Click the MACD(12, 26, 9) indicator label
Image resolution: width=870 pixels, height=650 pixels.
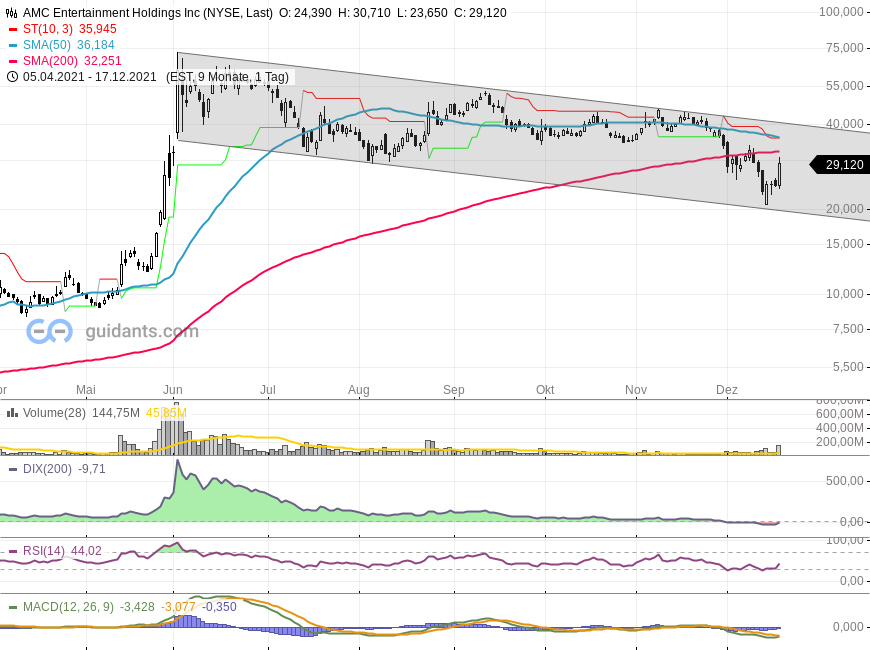(68, 607)
